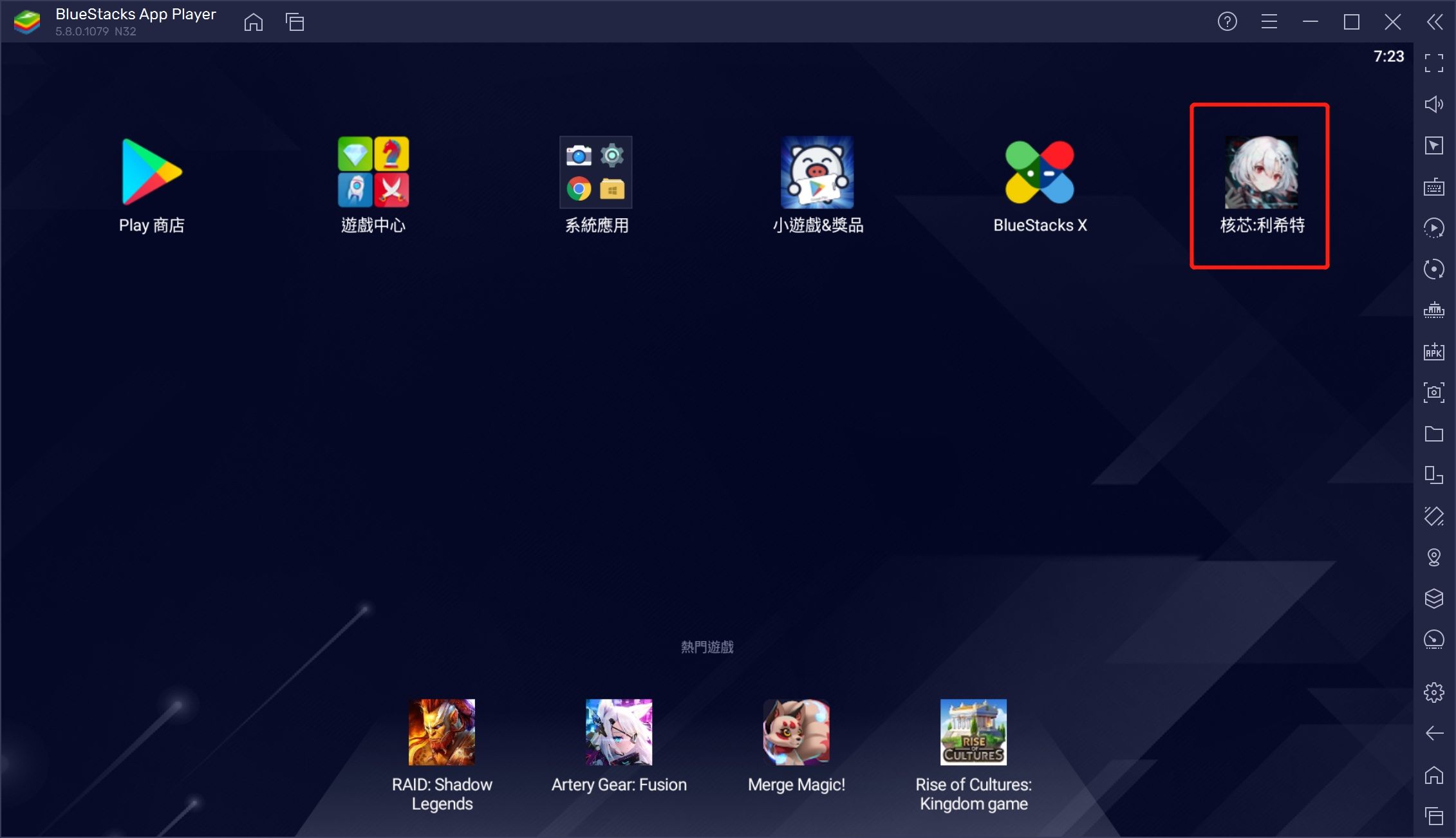Open Artery Gear: Fusion game
1456x838 pixels.
pyautogui.click(x=619, y=747)
